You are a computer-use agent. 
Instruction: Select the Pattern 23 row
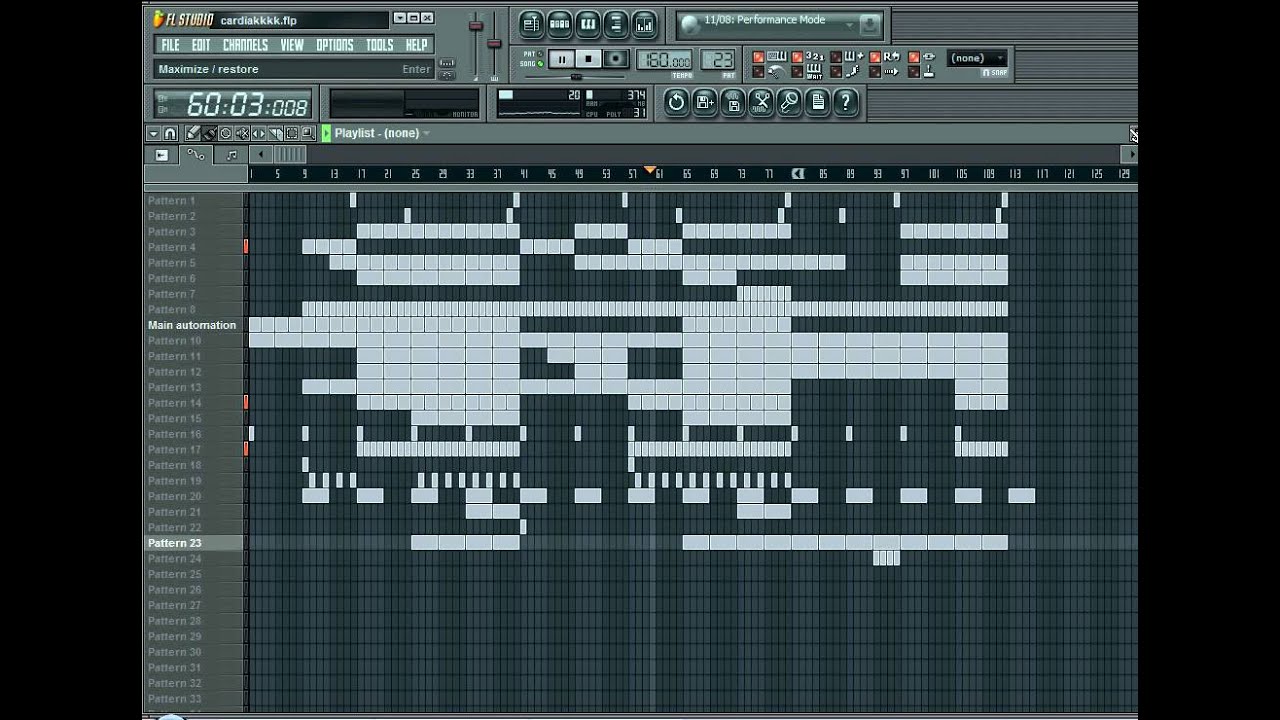[x=194, y=543]
